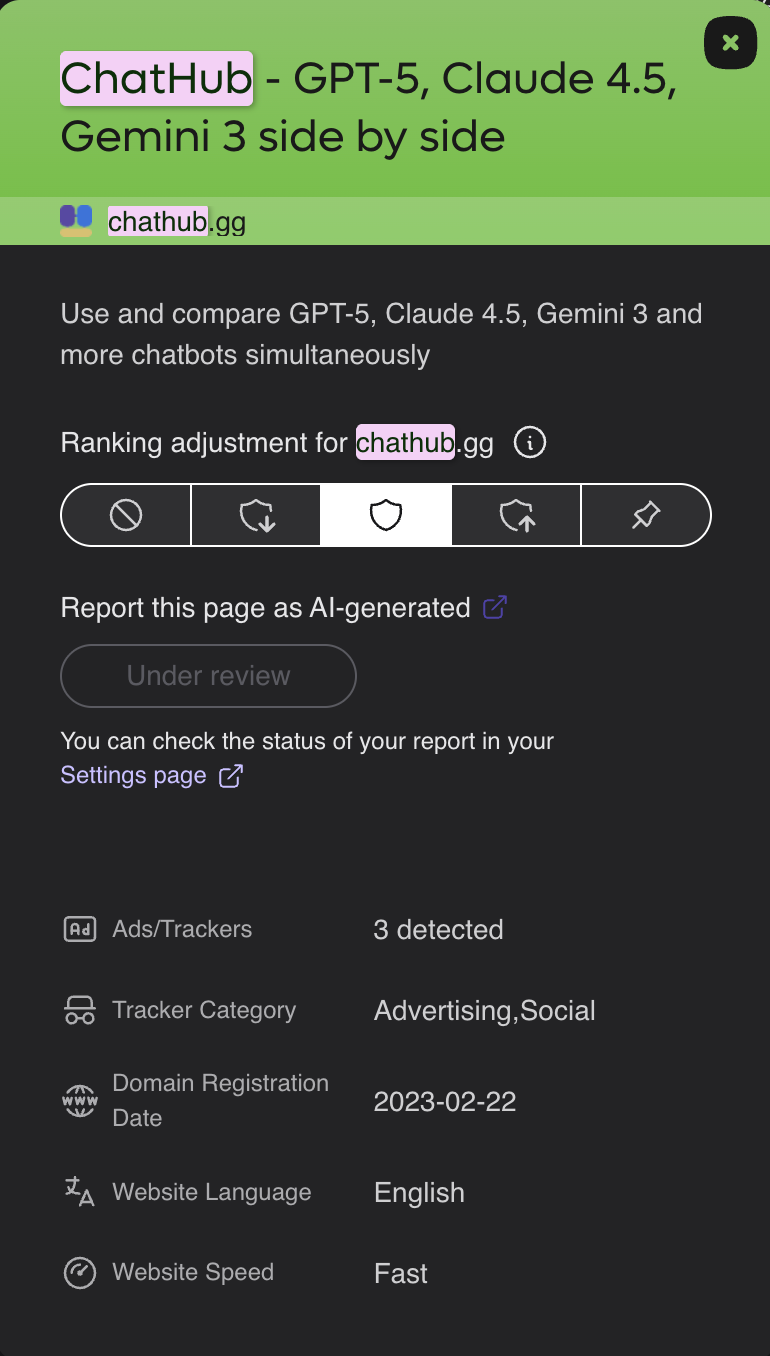Click the Website Language translate icon
Viewport: 770px width, 1356px height.
click(80, 1191)
